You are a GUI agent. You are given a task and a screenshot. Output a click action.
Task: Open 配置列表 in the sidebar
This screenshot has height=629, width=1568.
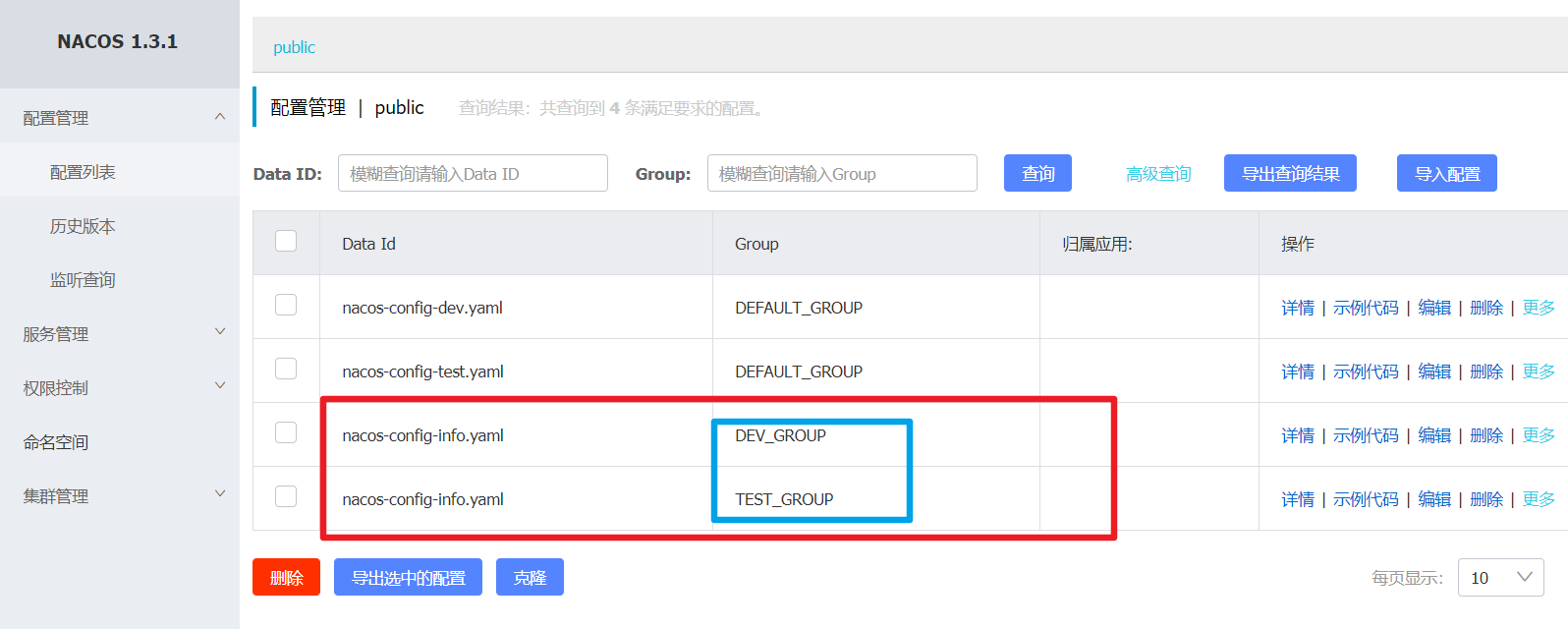[83, 172]
